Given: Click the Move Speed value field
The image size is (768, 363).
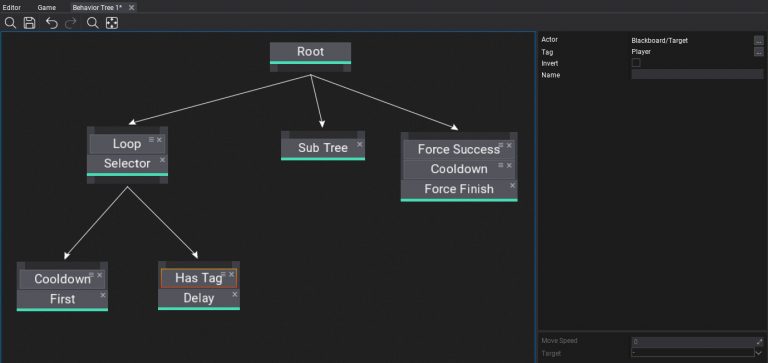Looking at the screenshot, I should pyautogui.click(x=693, y=341).
